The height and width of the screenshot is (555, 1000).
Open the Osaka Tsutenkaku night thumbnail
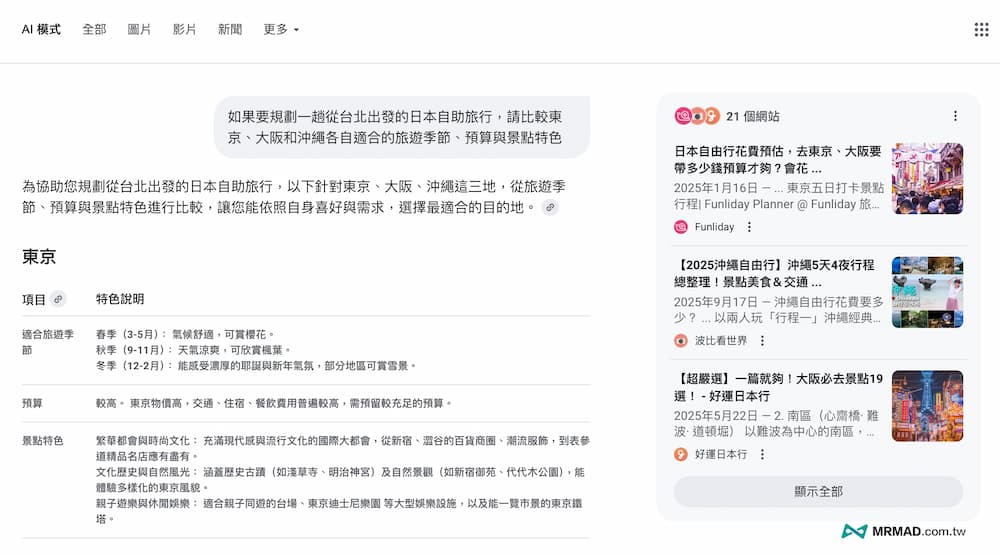(927, 406)
